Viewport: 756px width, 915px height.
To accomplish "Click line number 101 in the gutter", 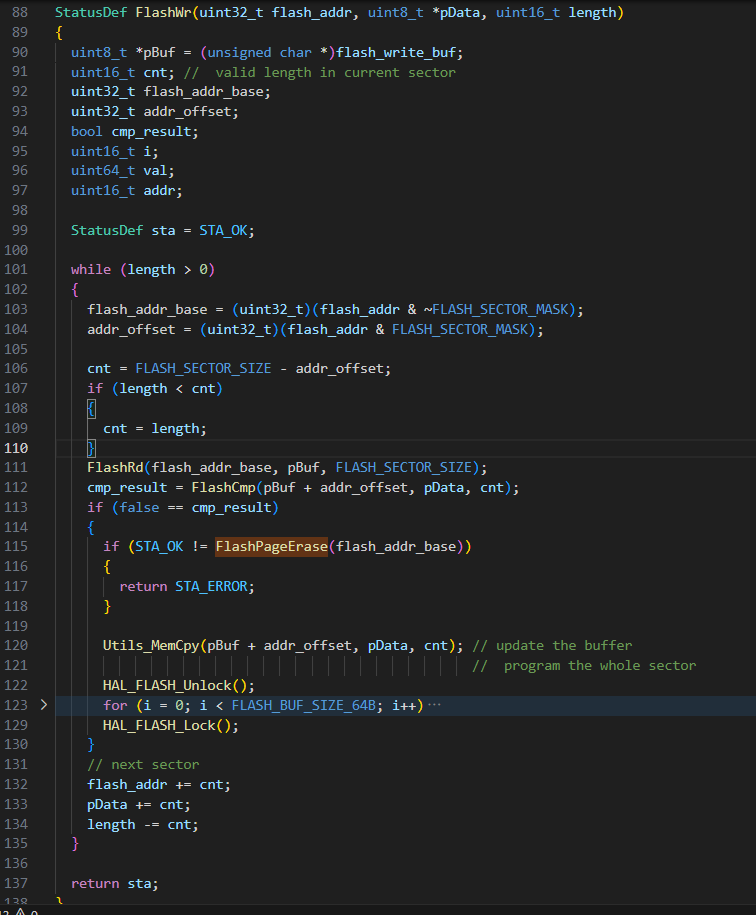I will (16, 270).
